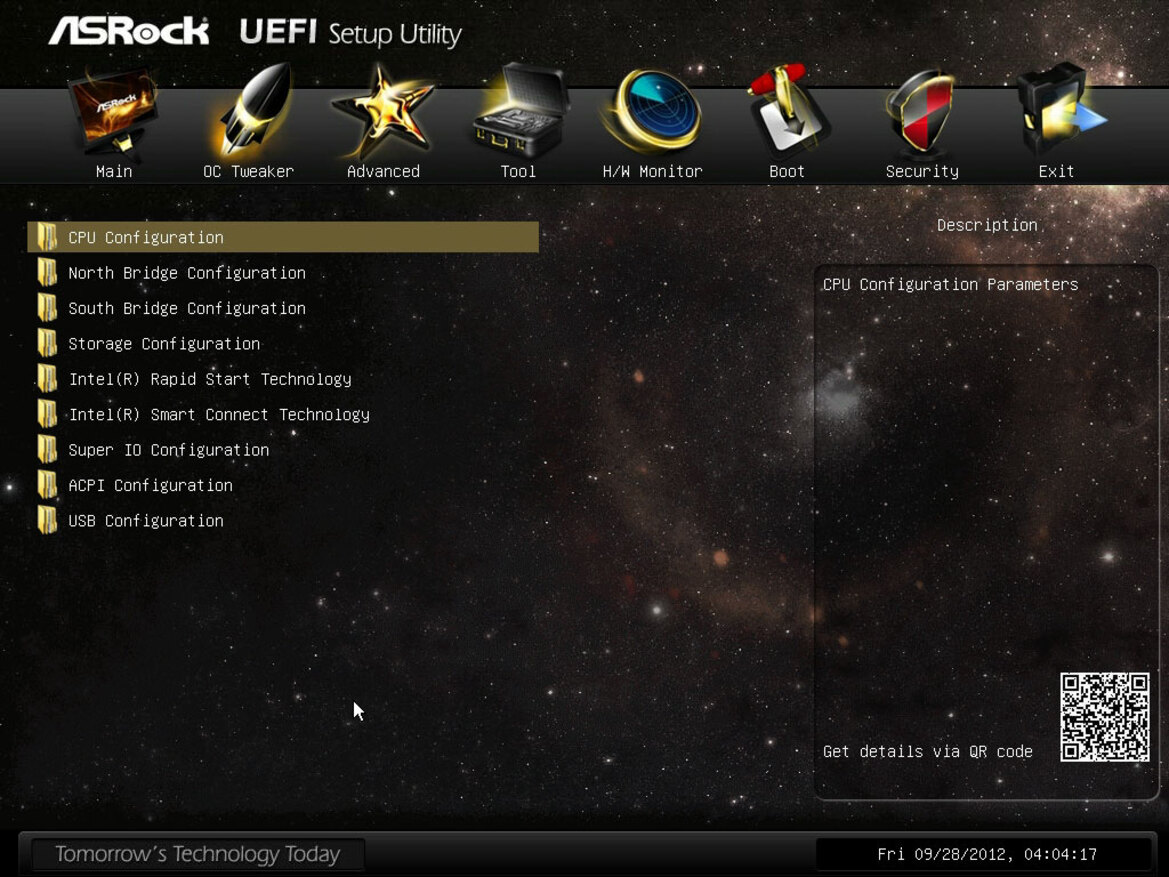The width and height of the screenshot is (1169, 877).
Task: Click the Storage Configuration folder icon
Action: (x=48, y=344)
